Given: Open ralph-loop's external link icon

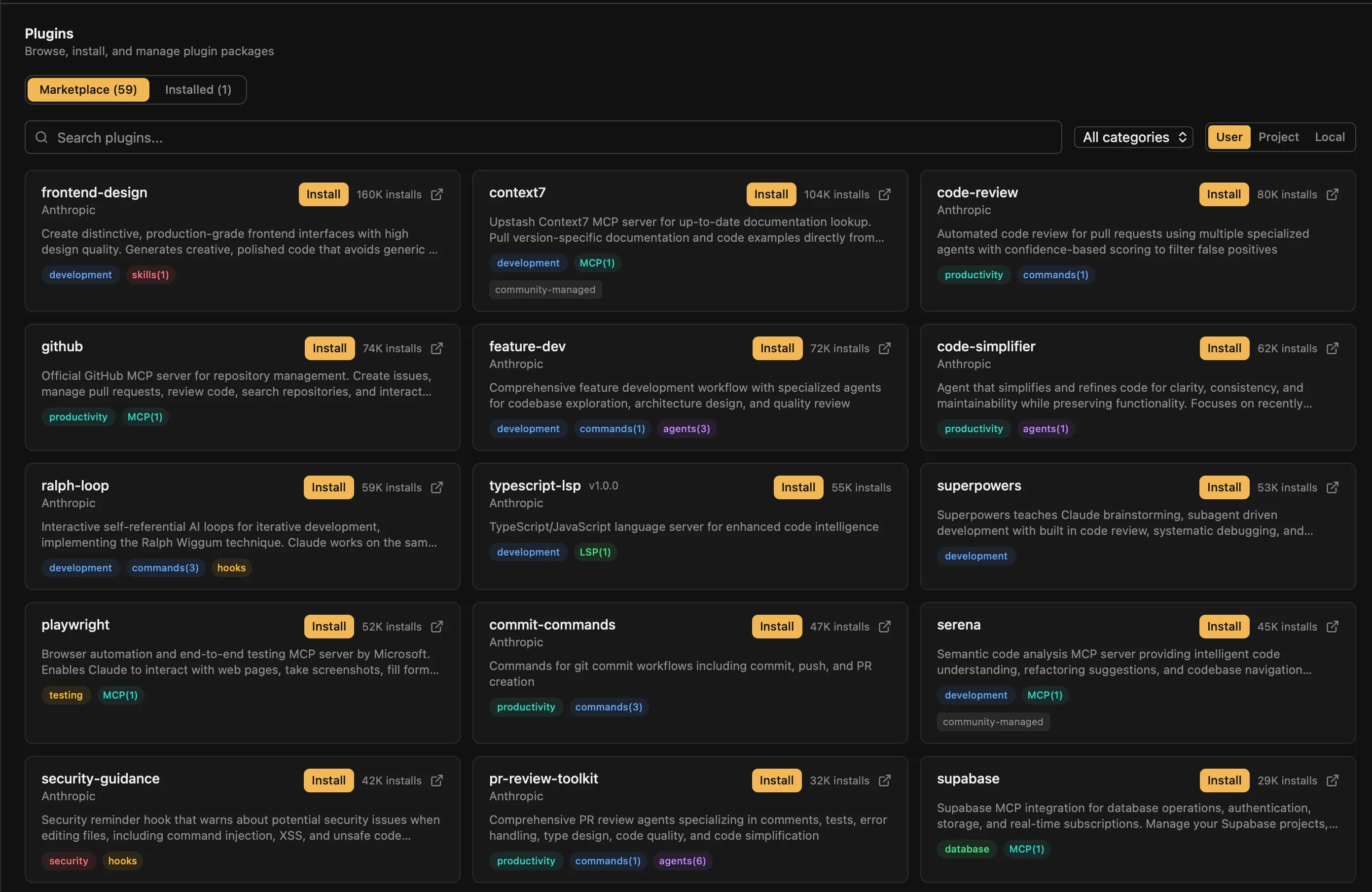Looking at the screenshot, I should coord(436,487).
